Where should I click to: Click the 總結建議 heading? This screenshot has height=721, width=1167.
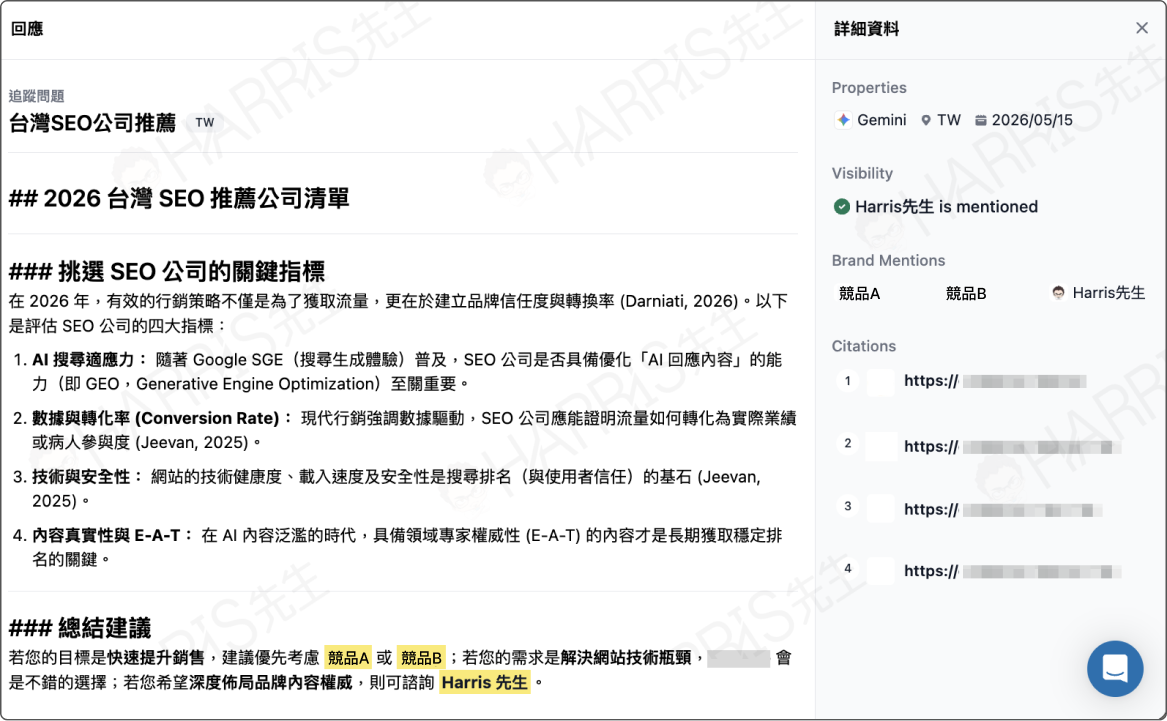click(x=80, y=628)
